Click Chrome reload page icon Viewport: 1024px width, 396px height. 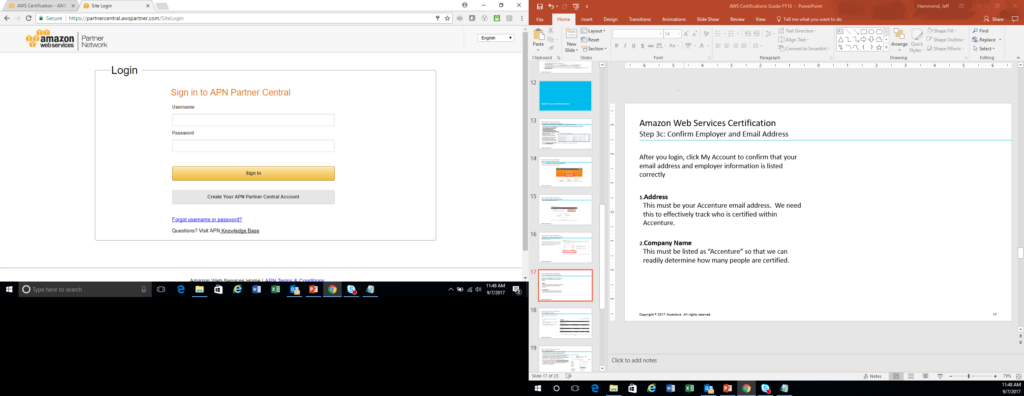click(x=28, y=18)
